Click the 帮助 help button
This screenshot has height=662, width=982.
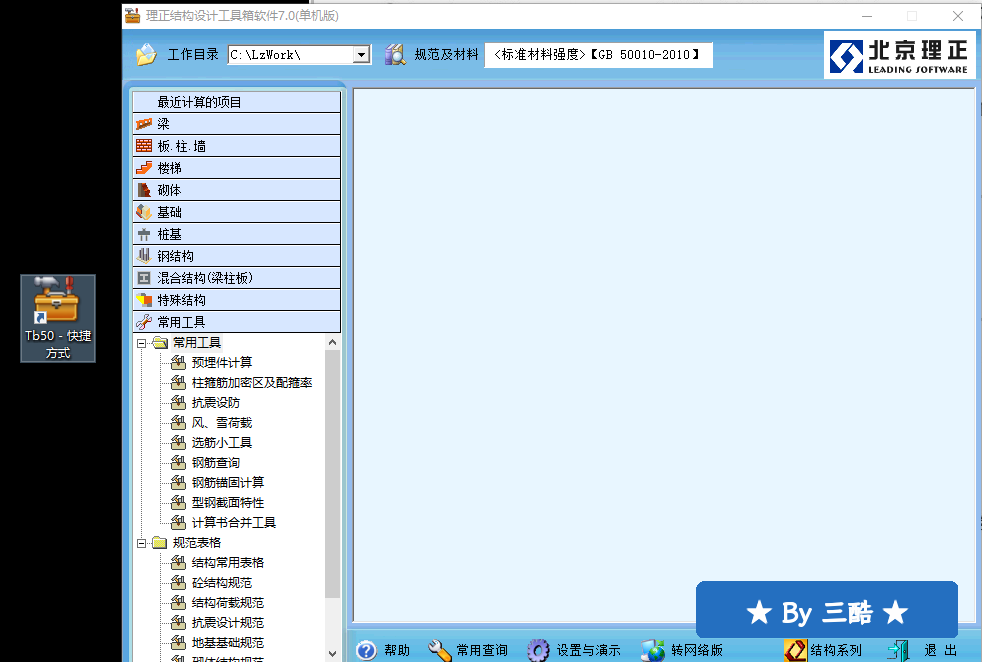point(383,651)
